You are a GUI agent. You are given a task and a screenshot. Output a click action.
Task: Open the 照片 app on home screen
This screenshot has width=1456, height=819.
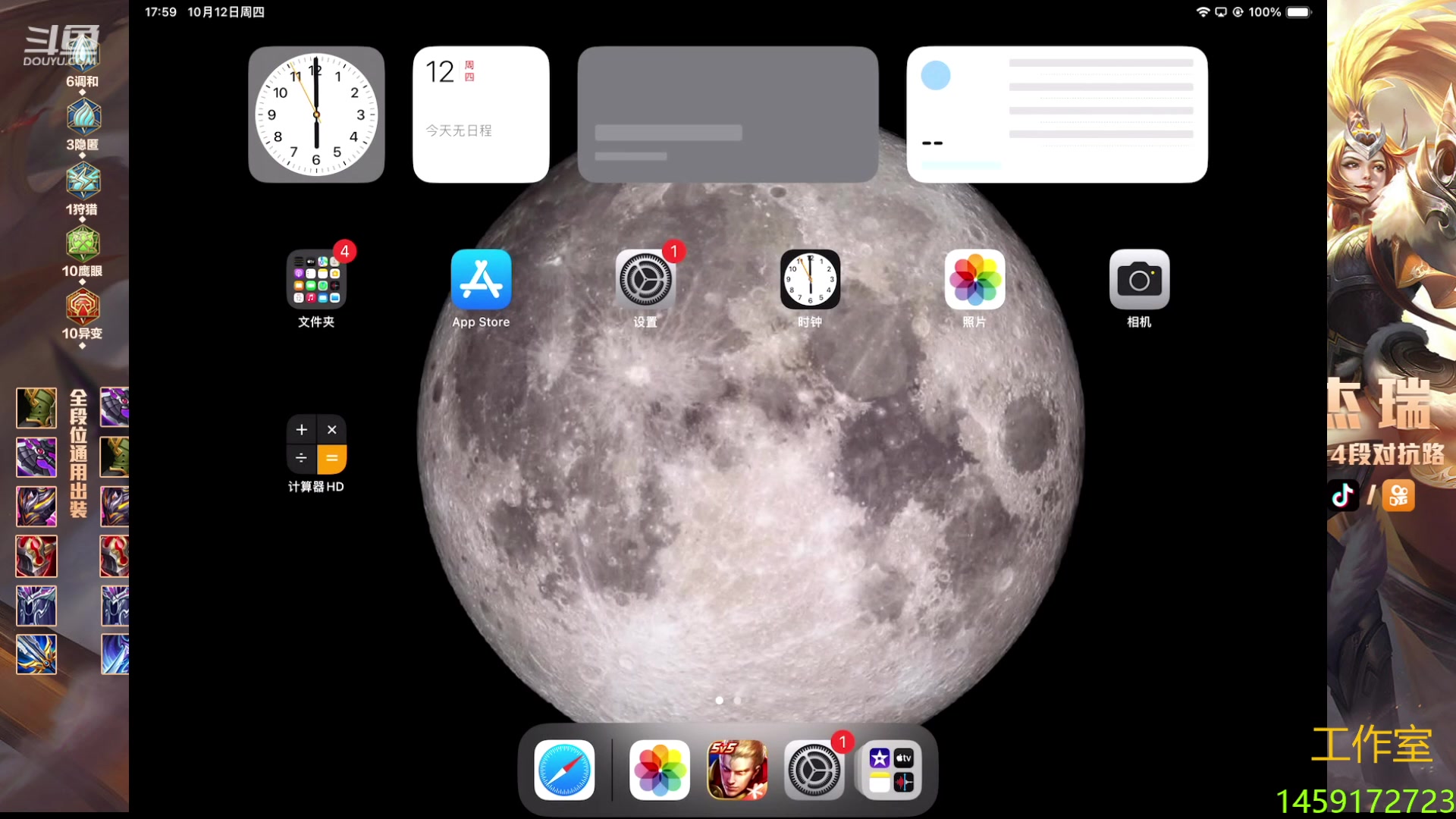pos(974,279)
